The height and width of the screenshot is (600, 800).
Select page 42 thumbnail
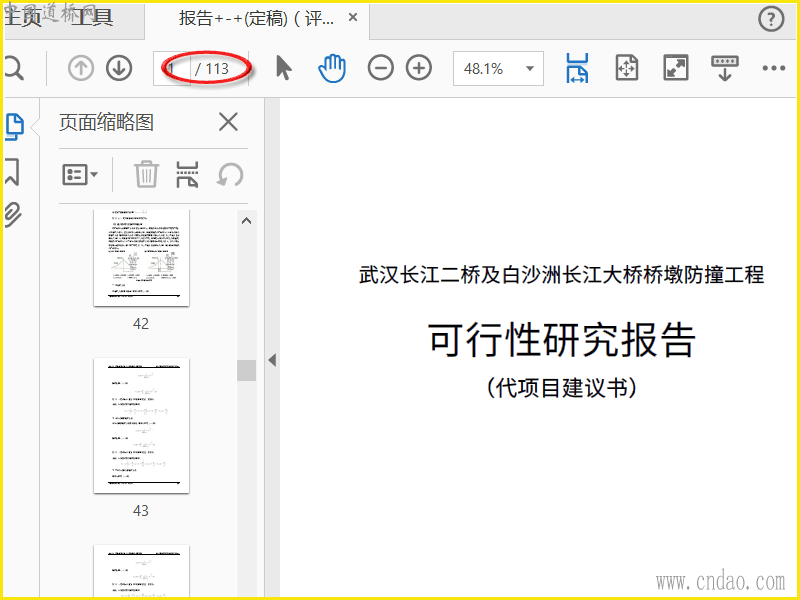pyautogui.click(x=141, y=258)
